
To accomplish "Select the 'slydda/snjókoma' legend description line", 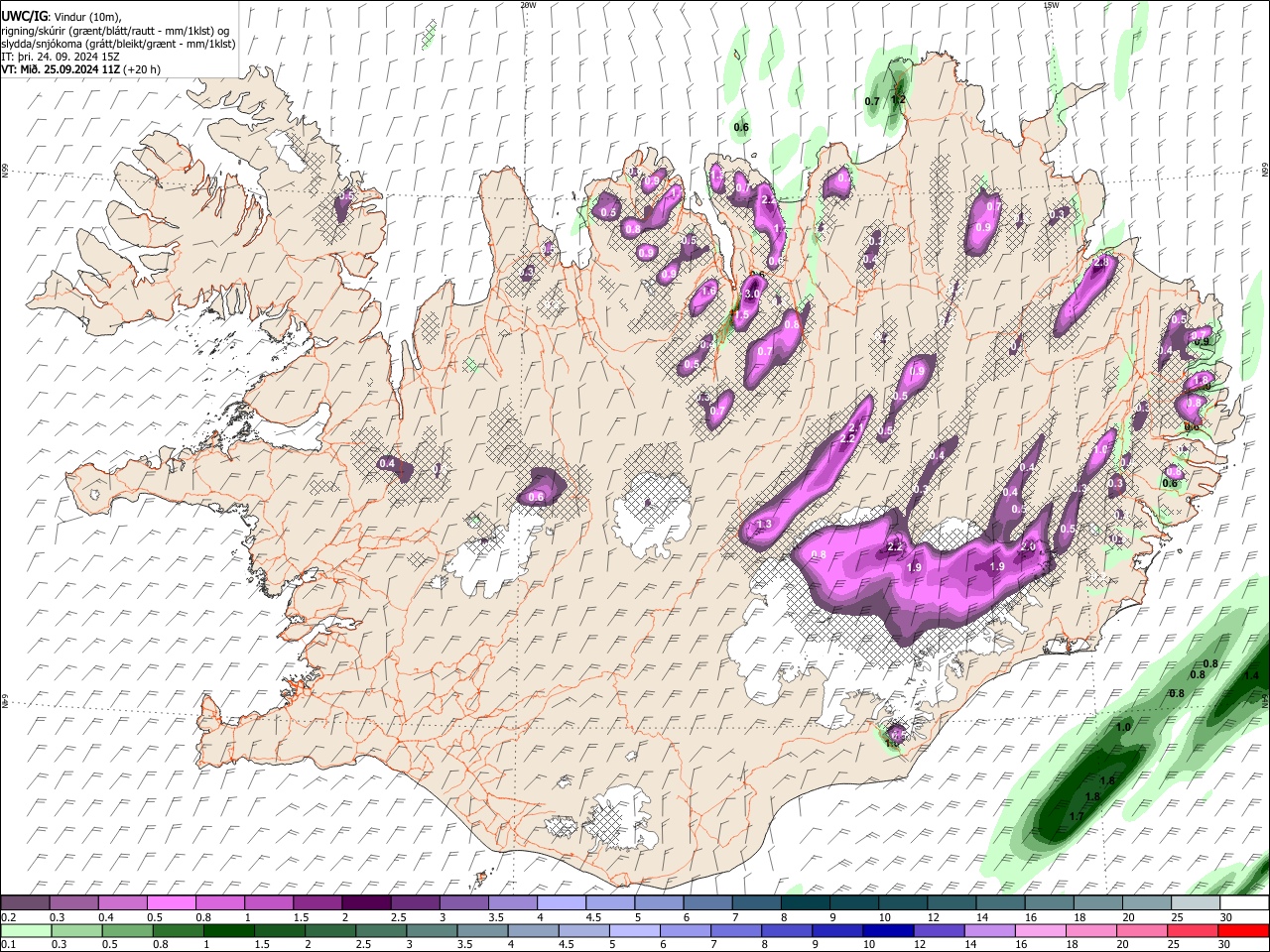I will (x=118, y=44).
